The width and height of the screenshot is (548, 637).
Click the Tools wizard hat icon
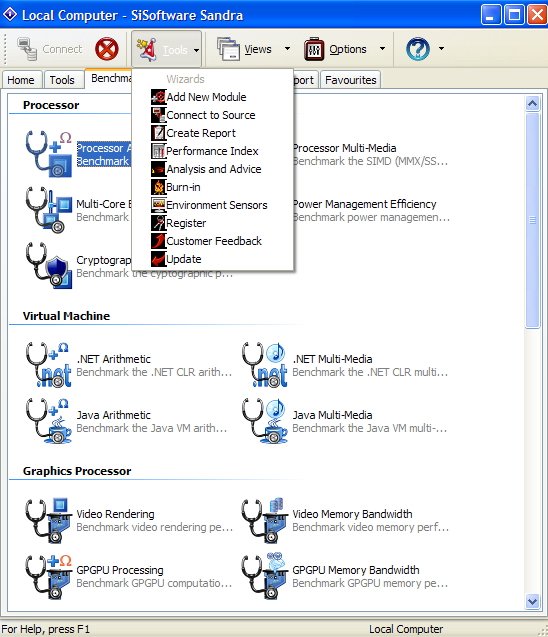tap(147, 49)
